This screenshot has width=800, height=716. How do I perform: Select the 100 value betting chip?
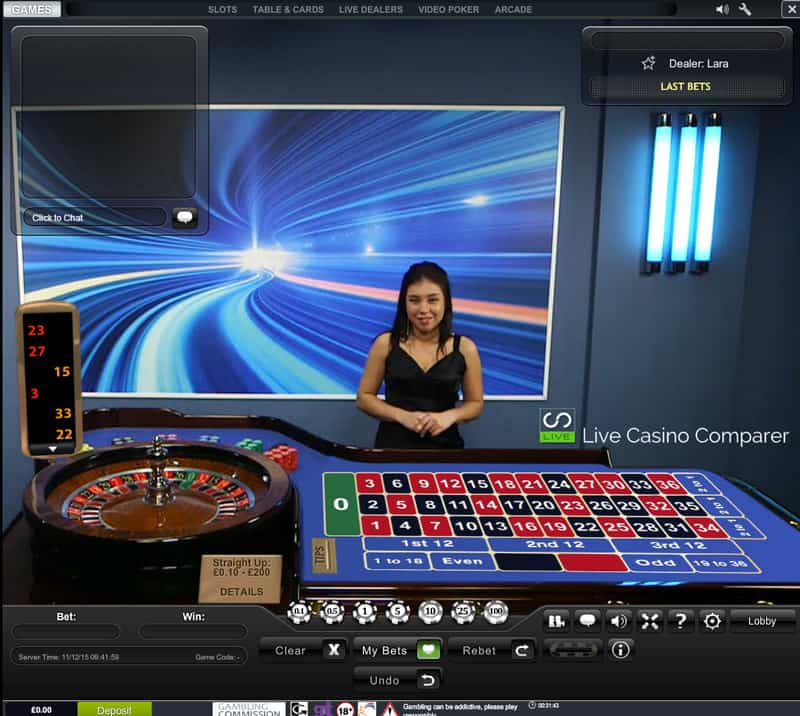click(495, 611)
